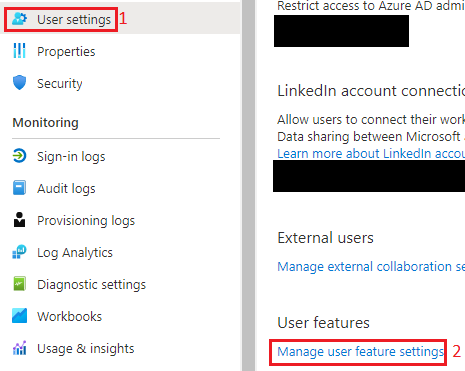Click the Provisioning logs person icon
465x371 pixels.
click(x=19, y=220)
